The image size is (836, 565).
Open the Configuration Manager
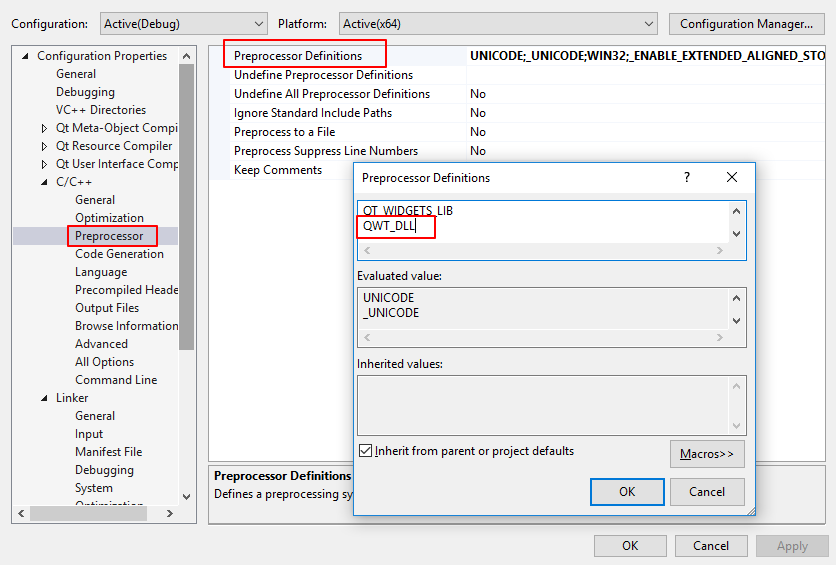745,23
